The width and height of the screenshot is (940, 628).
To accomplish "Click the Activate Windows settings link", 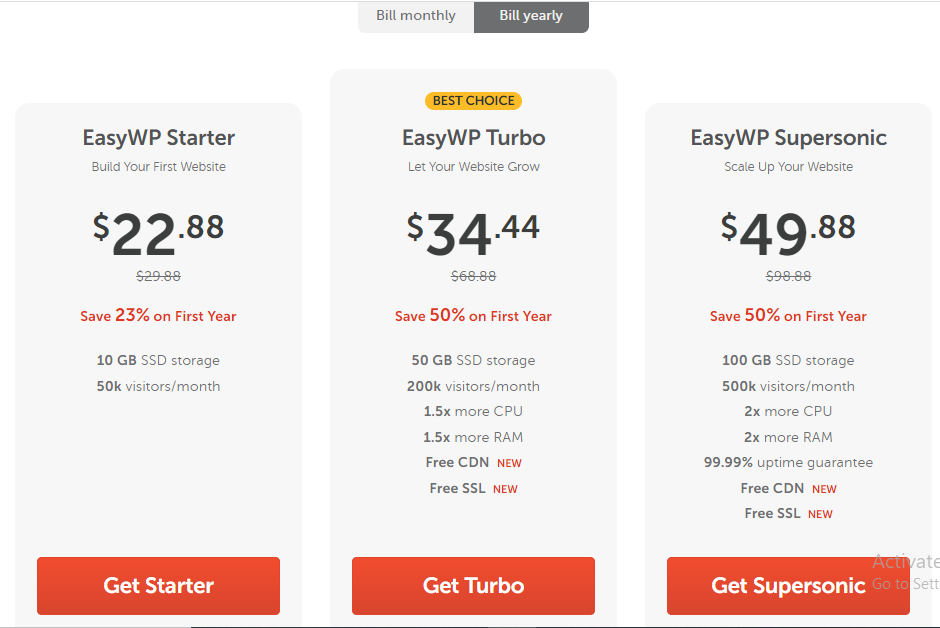I will click(x=905, y=582).
